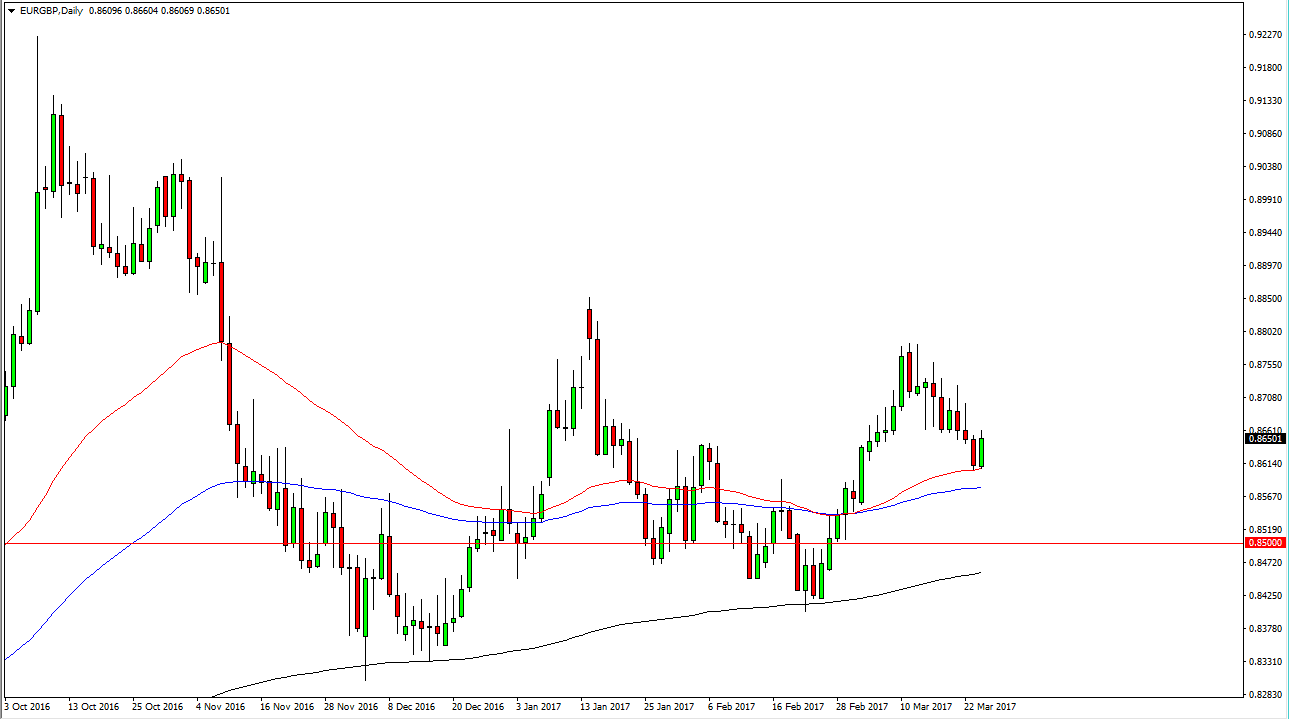Click the 20 Dec 2016 date label
Image resolution: width=1289 pixels, height=719 pixels.
(x=478, y=706)
